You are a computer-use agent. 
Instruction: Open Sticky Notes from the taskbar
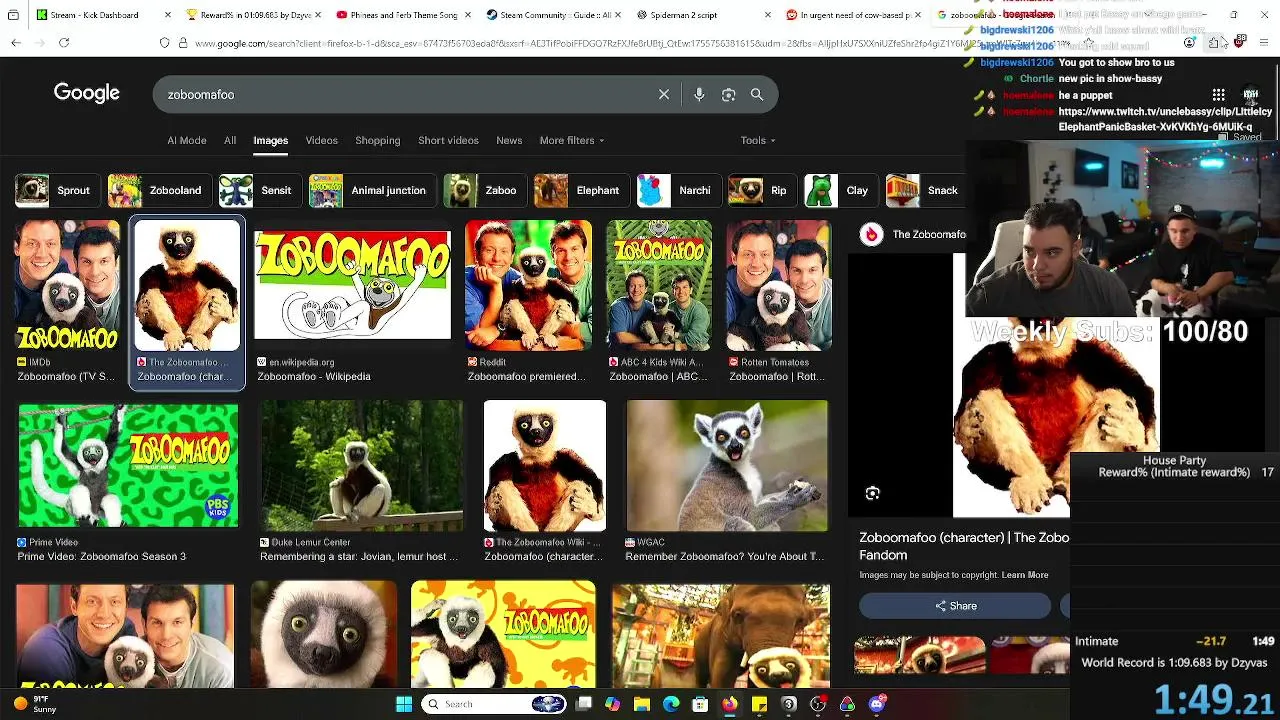(x=759, y=704)
